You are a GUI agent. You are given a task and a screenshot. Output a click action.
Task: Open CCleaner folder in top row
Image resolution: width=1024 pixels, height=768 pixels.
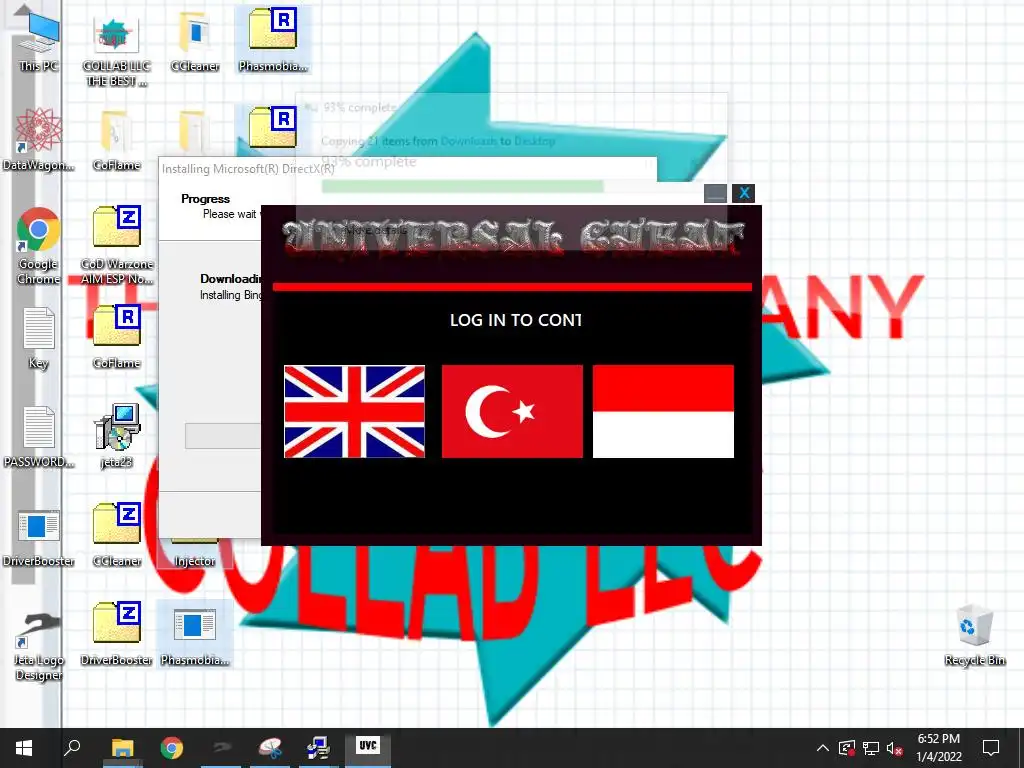[195, 40]
